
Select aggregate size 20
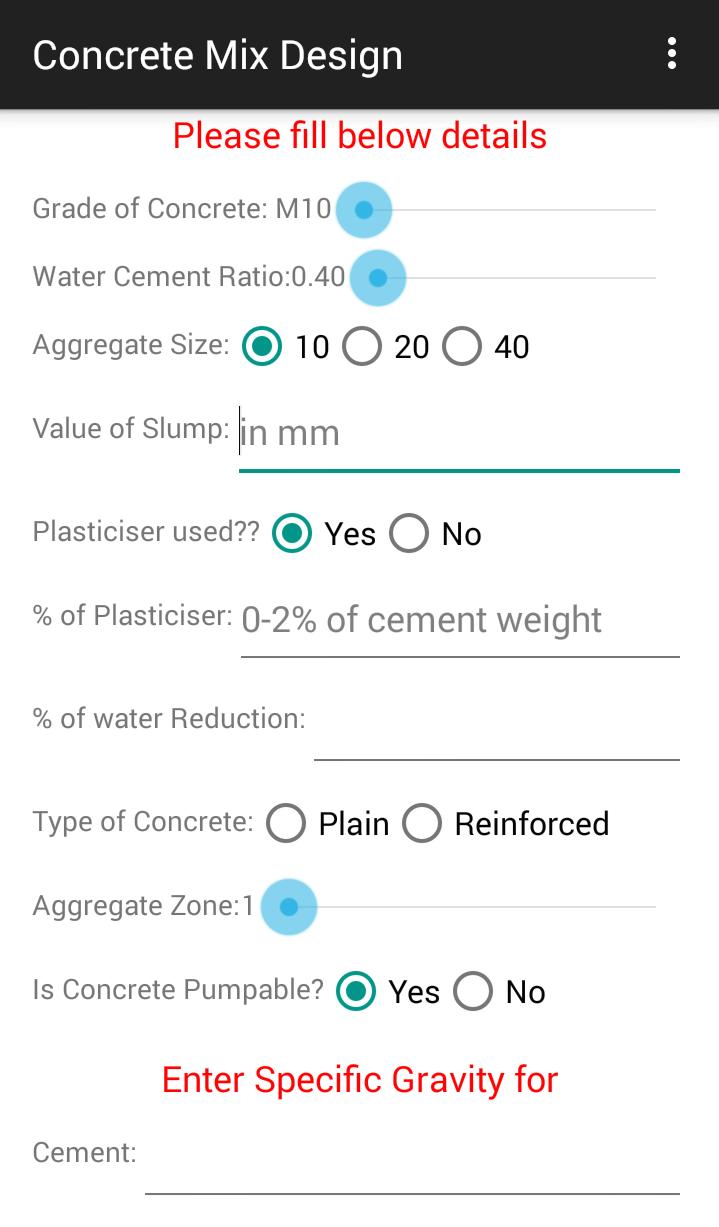click(363, 346)
